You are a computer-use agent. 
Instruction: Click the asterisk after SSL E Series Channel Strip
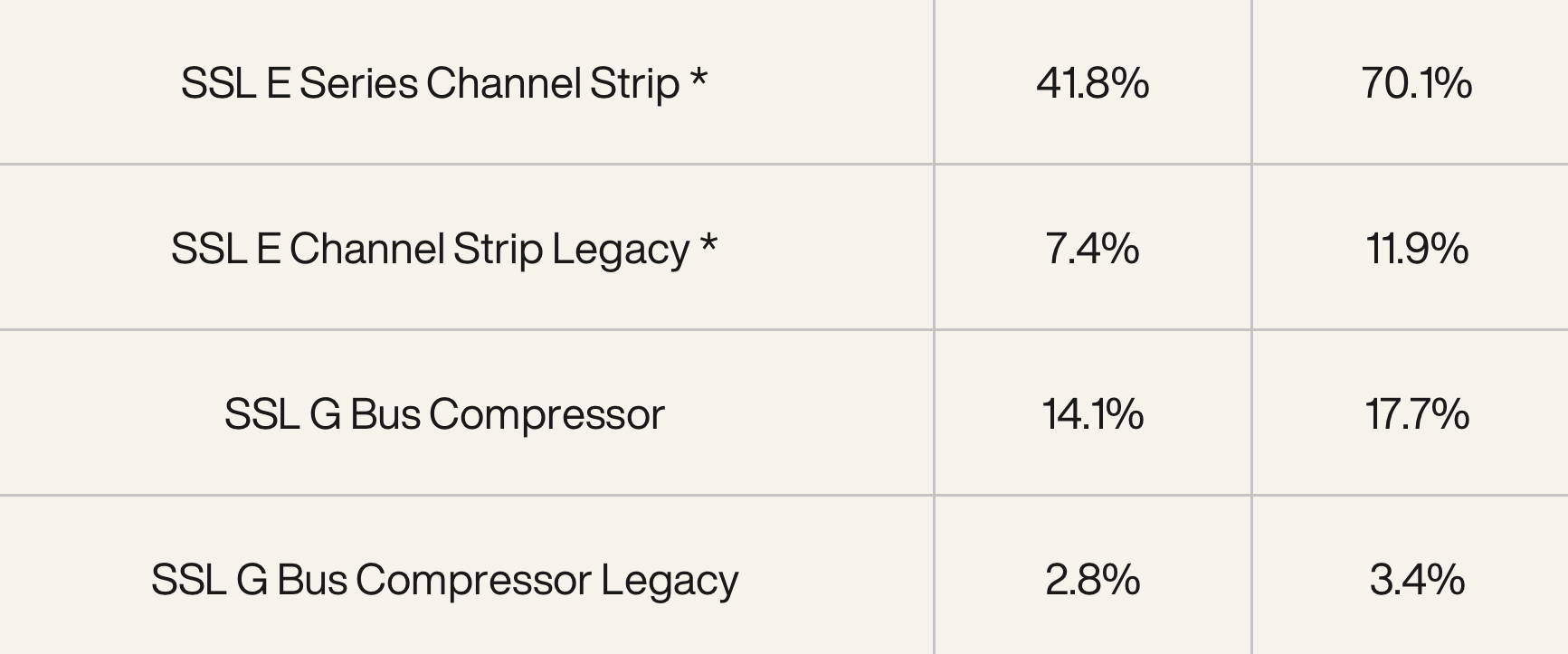click(x=698, y=79)
